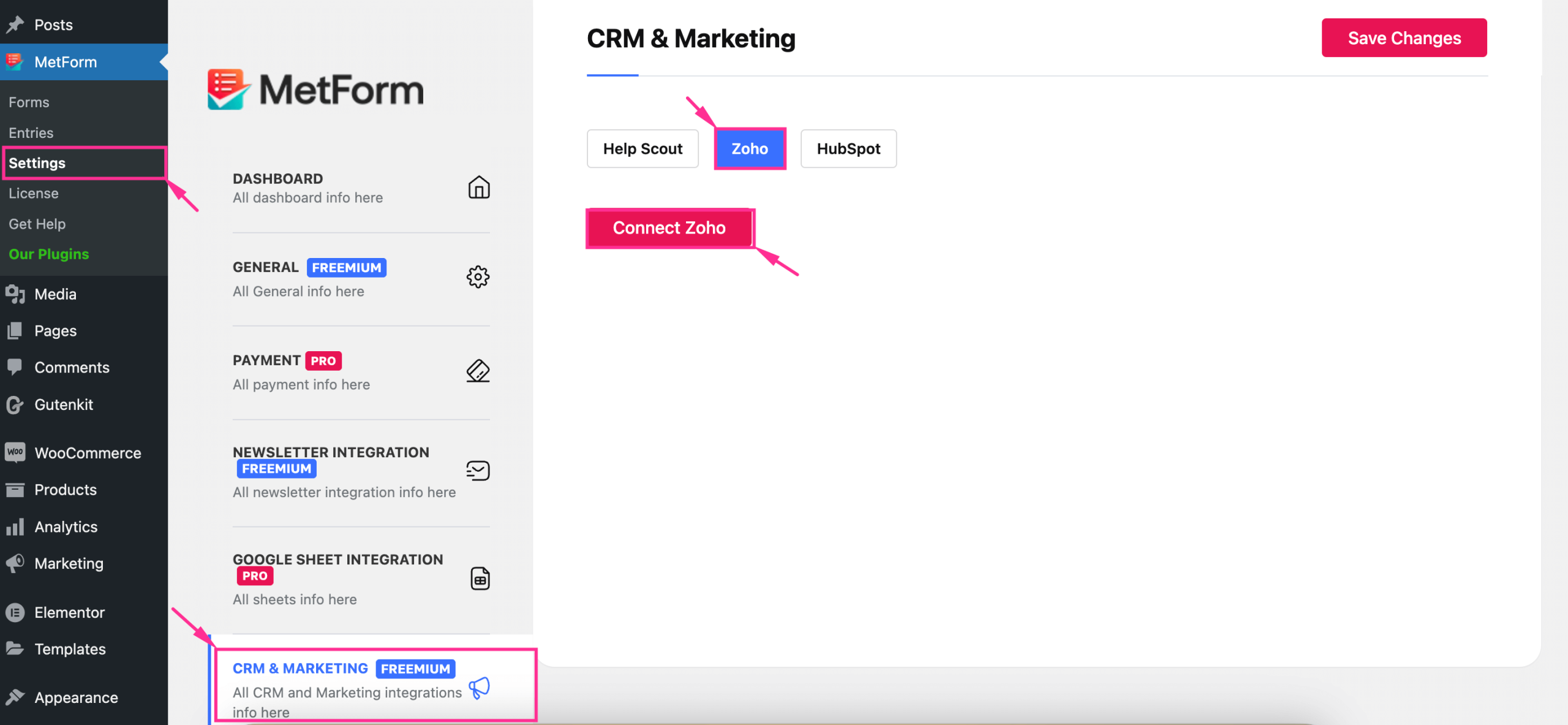Screen dimensions: 1568x725
Task: Go to Products menu
Action: 84,490
